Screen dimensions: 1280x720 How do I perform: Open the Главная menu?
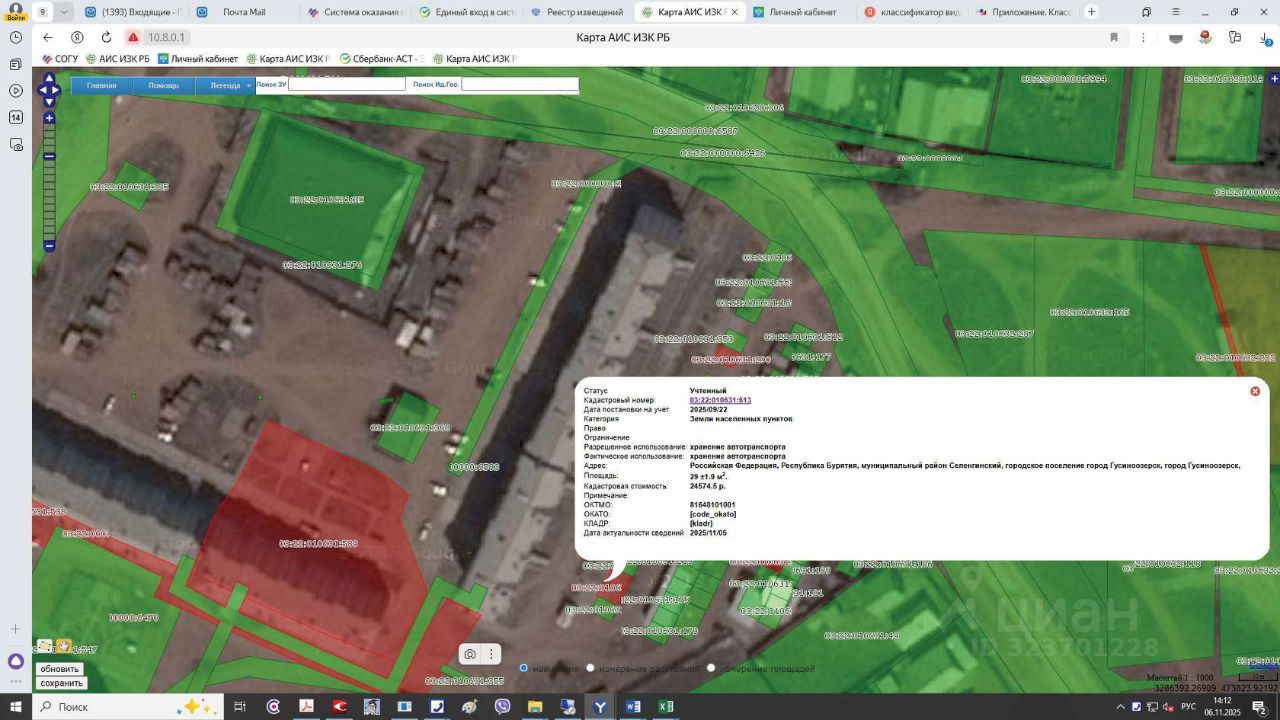(x=101, y=85)
